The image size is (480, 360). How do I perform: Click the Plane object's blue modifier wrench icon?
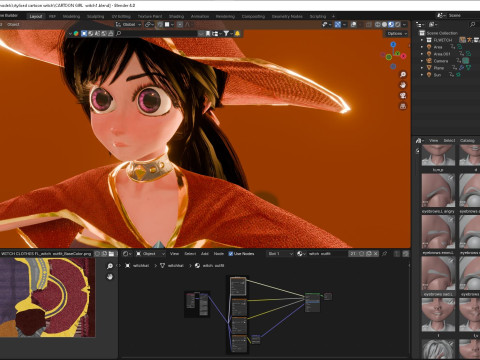[x=461, y=68]
